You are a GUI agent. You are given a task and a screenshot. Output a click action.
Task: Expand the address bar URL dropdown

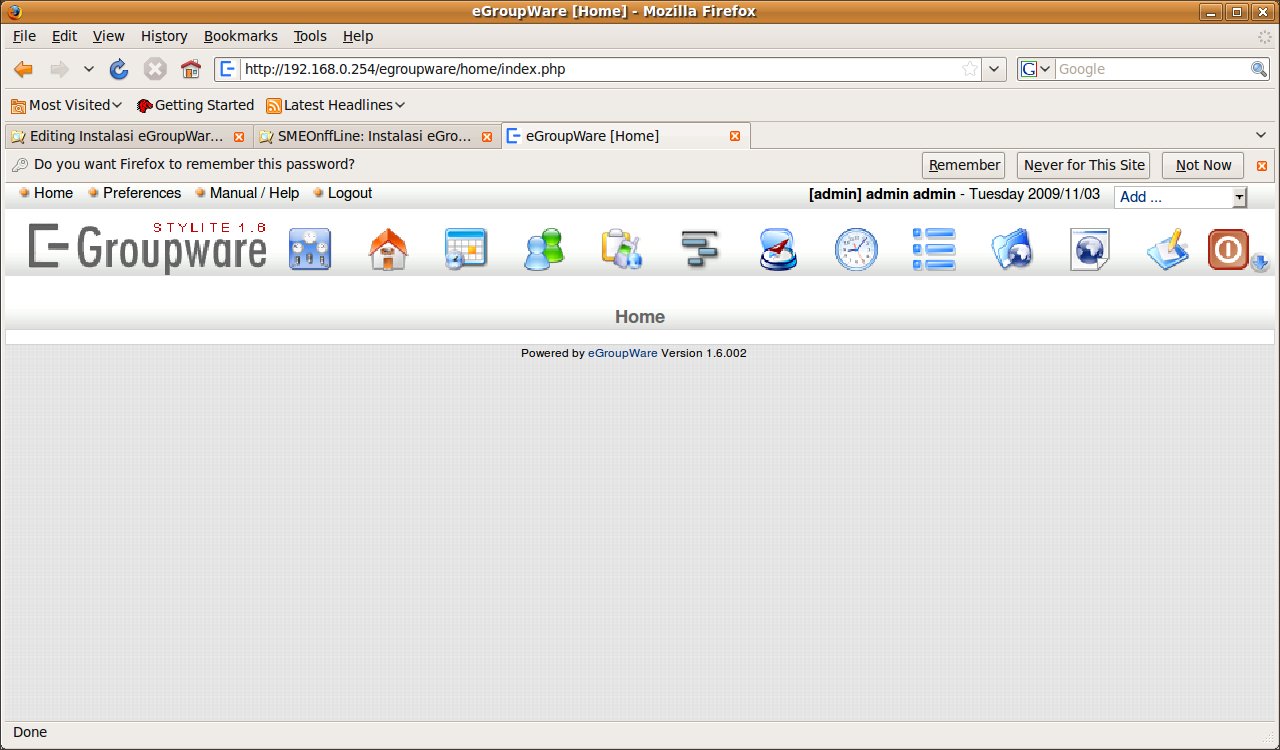point(994,69)
